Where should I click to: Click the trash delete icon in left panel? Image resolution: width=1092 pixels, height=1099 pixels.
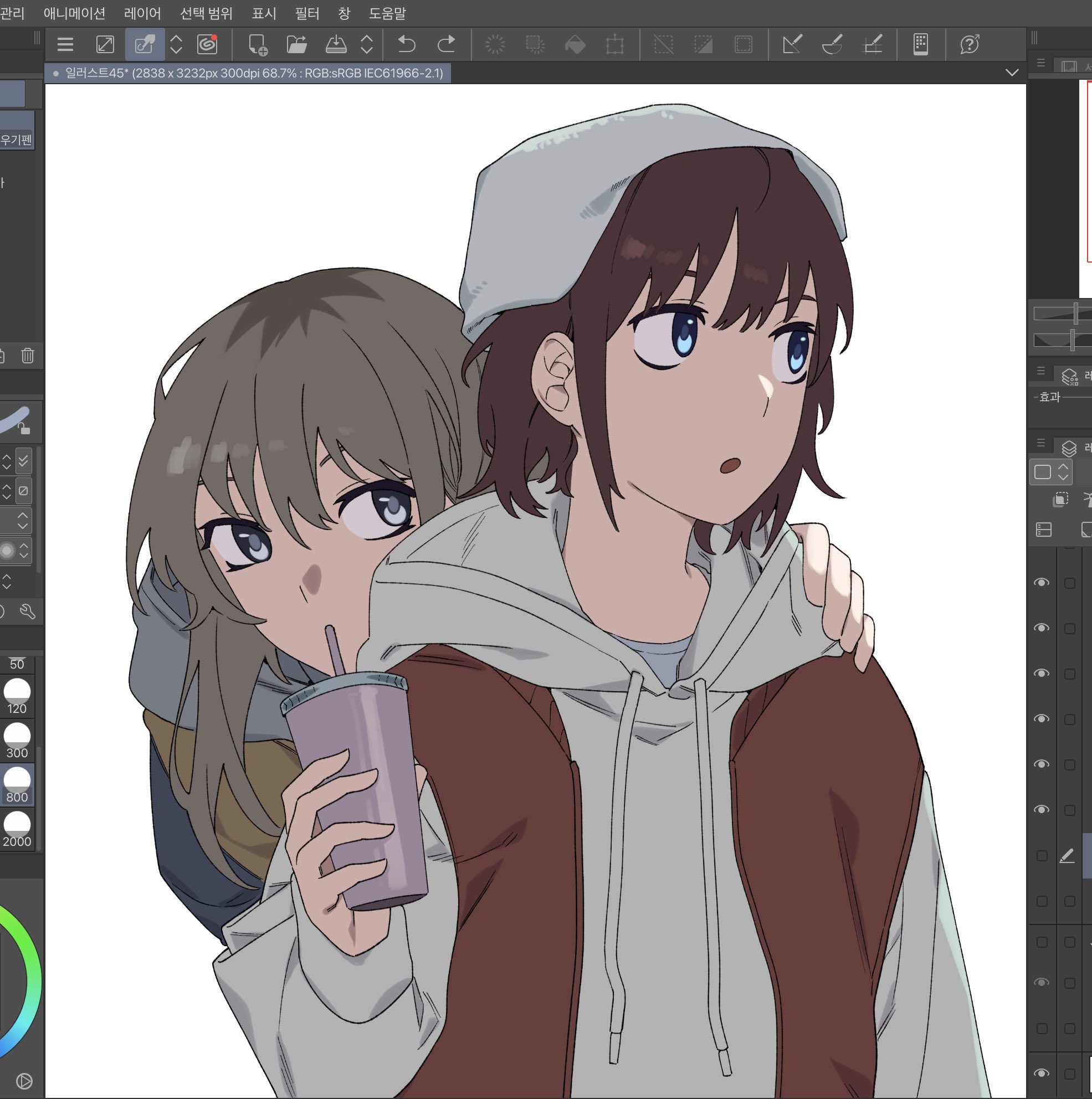[x=27, y=356]
